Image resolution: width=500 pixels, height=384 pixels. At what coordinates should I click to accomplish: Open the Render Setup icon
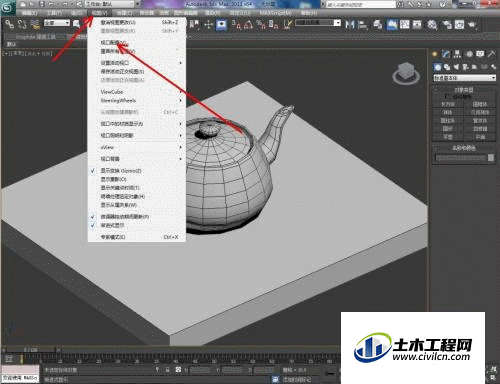(x=447, y=25)
